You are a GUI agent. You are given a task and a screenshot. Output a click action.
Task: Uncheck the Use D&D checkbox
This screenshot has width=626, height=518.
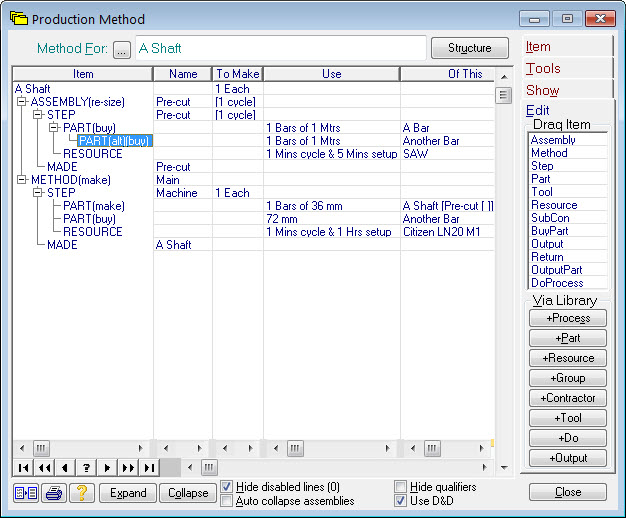[401, 501]
